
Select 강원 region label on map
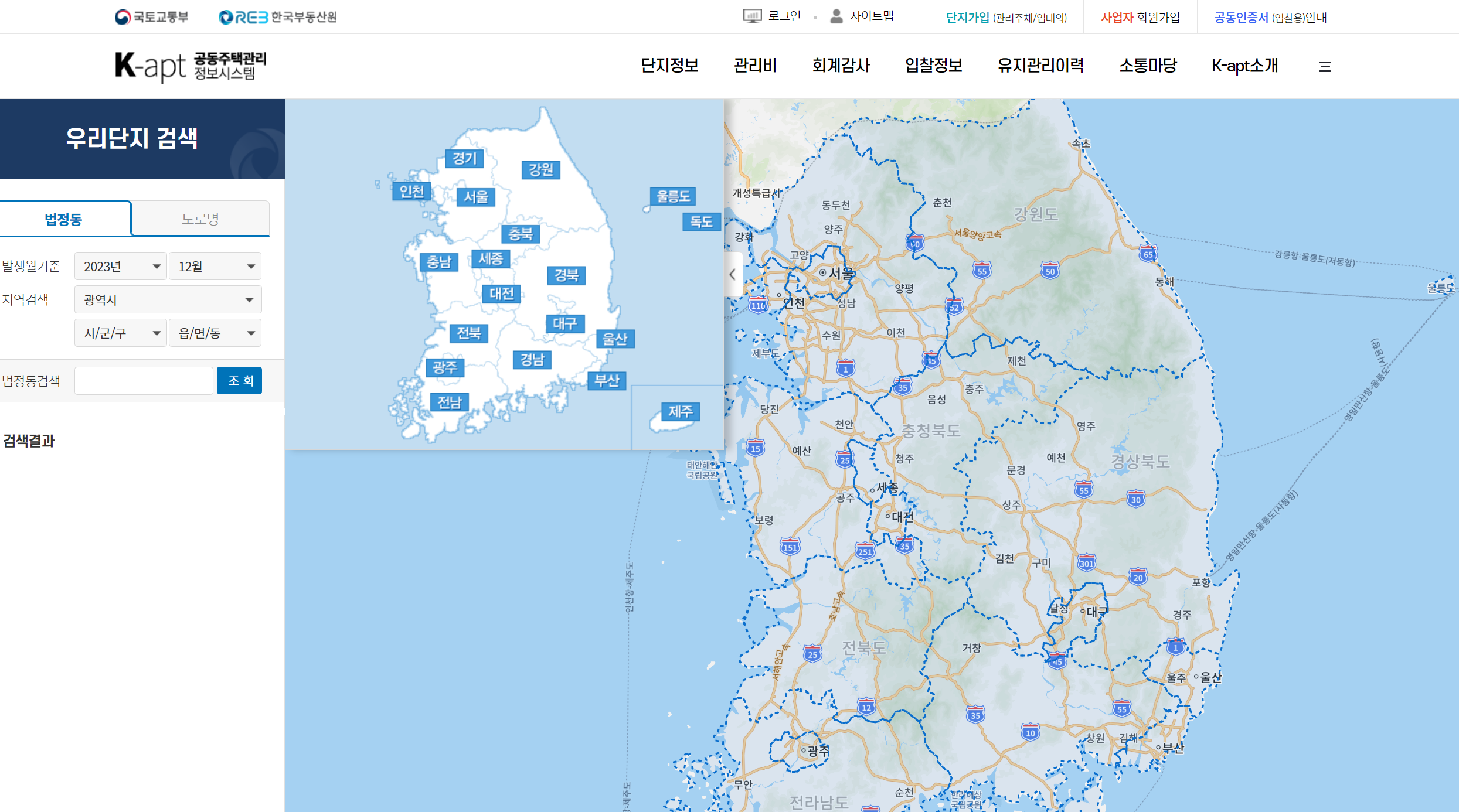[540, 170]
